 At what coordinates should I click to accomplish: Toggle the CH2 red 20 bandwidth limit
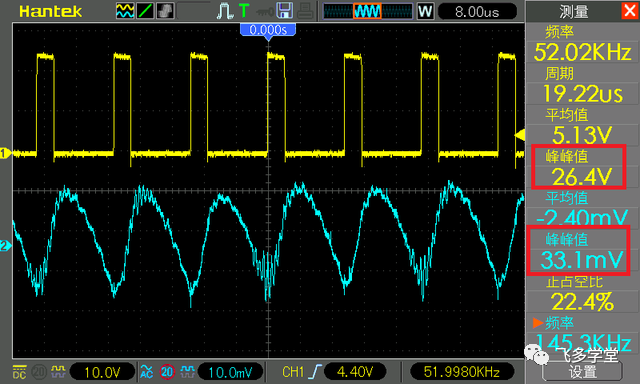pos(167,372)
